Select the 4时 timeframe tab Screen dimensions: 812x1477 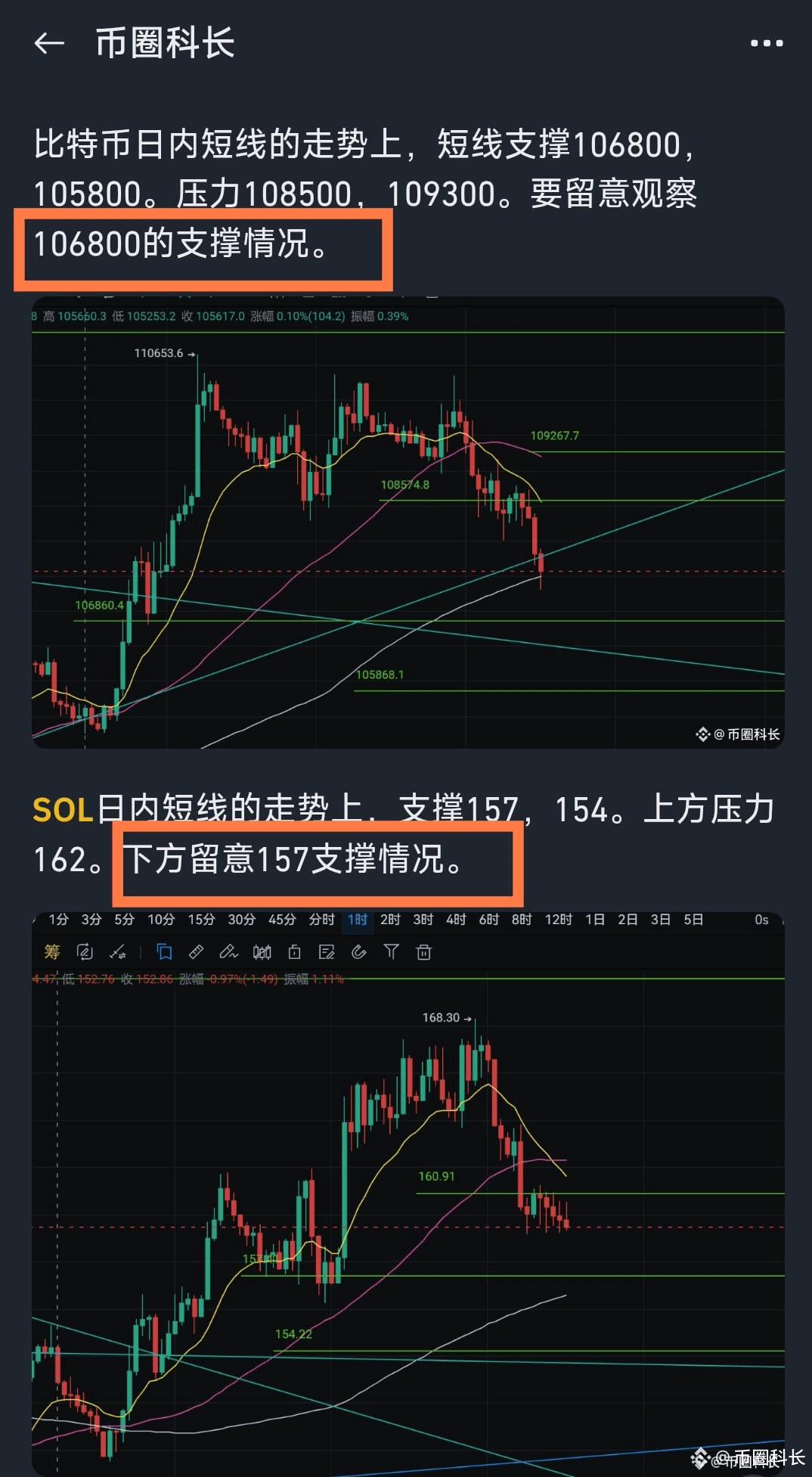tap(456, 920)
